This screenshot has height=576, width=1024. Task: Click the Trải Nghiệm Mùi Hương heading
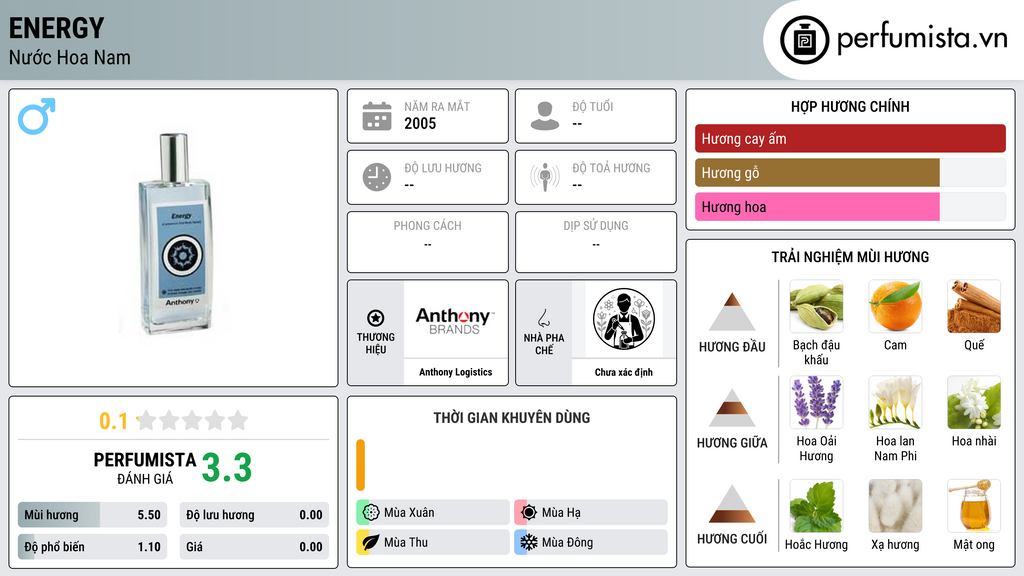[850, 257]
